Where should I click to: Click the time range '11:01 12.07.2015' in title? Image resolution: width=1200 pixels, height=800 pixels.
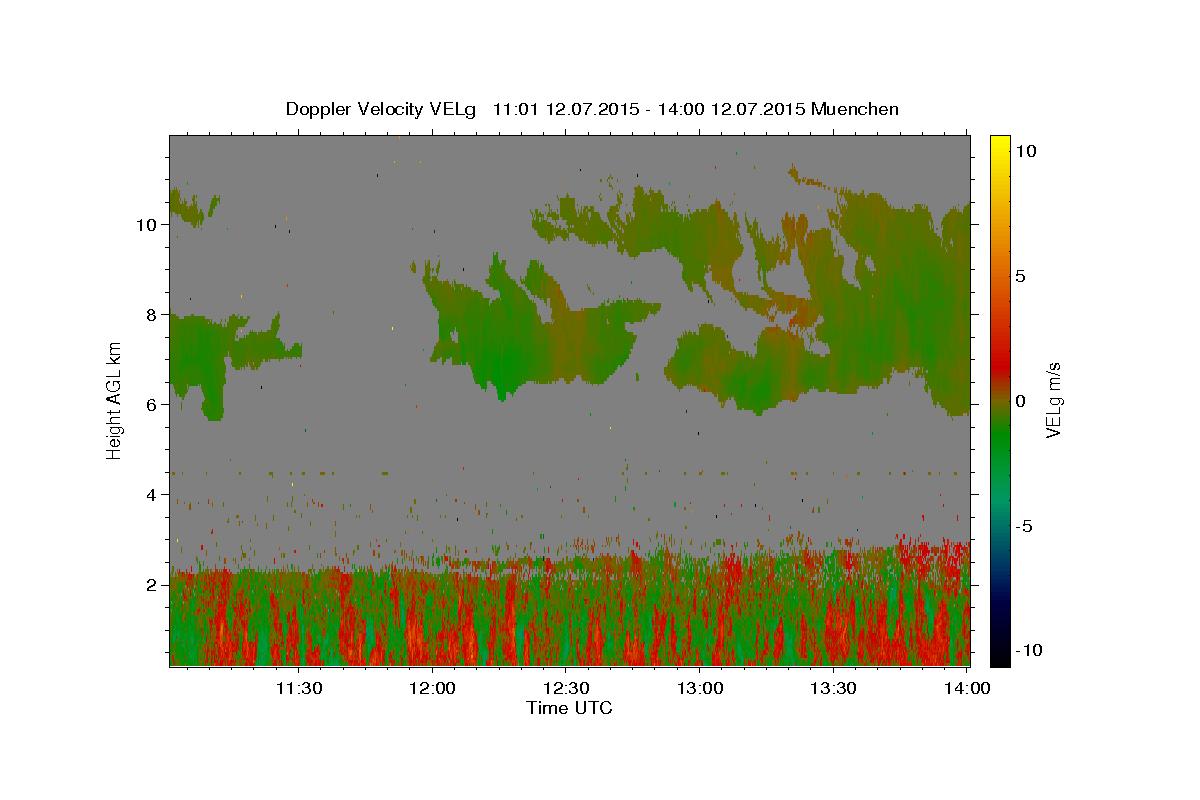[567, 109]
